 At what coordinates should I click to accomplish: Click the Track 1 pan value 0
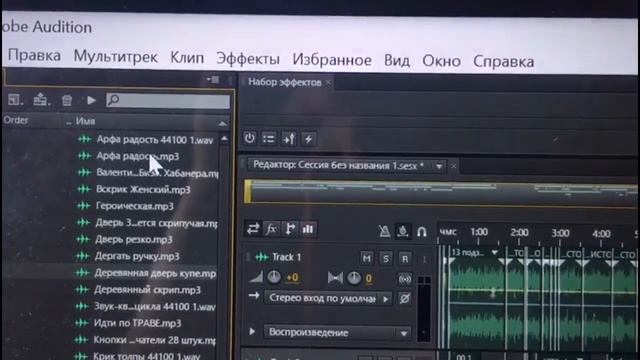(x=369, y=278)
